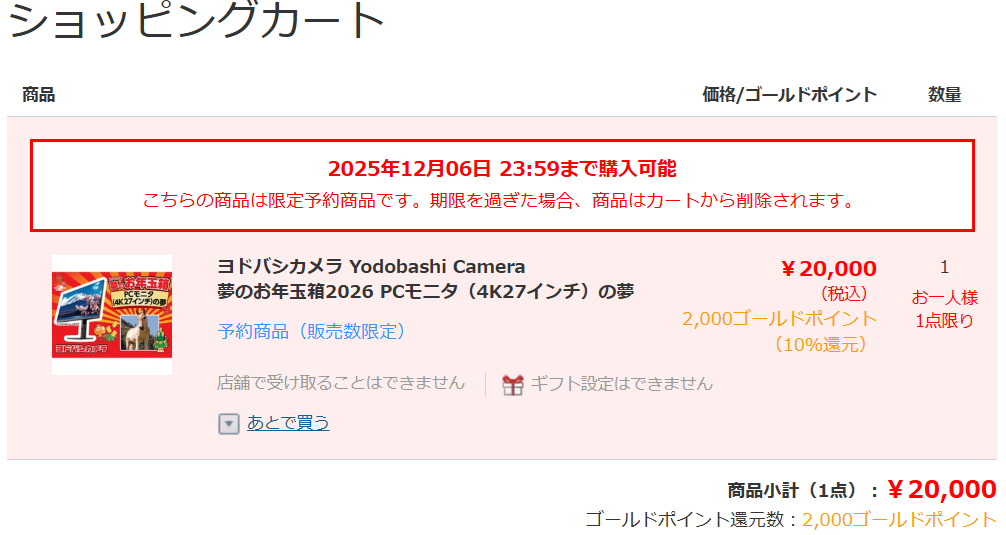Viewport: 1006px width, 535px height.
Task: Open product title 夢のお年玉箱2026 PCモニタ
Action: (x=425, y=292)
